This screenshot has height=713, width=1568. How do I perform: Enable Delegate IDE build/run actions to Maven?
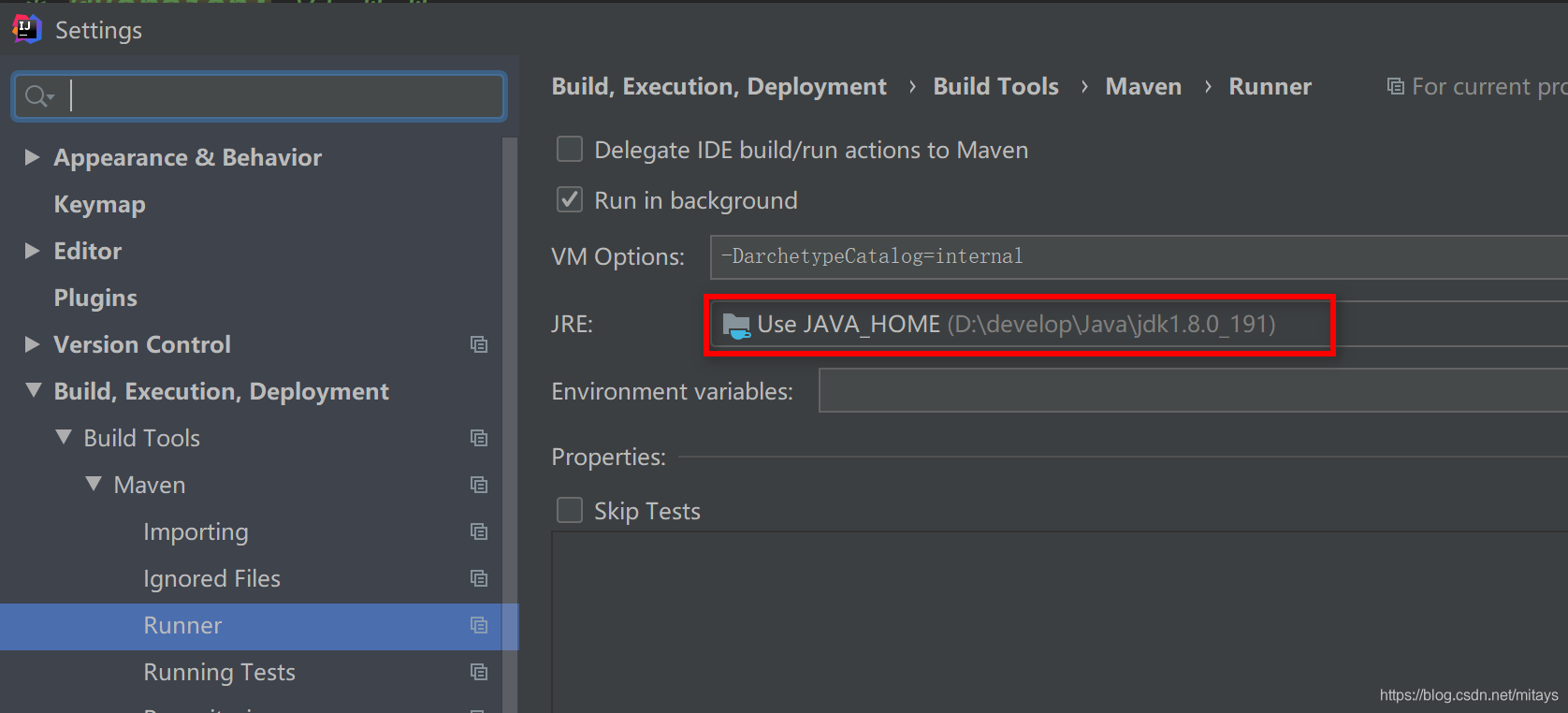[x=570, y=150]
